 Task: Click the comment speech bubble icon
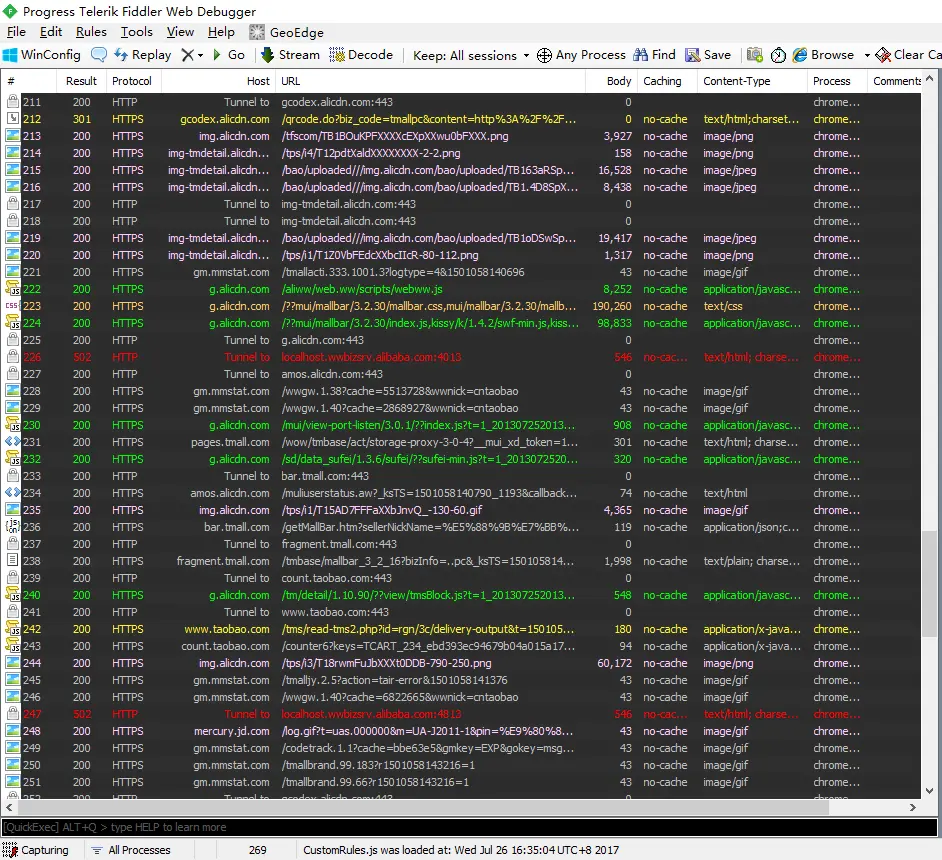(99, 55)
